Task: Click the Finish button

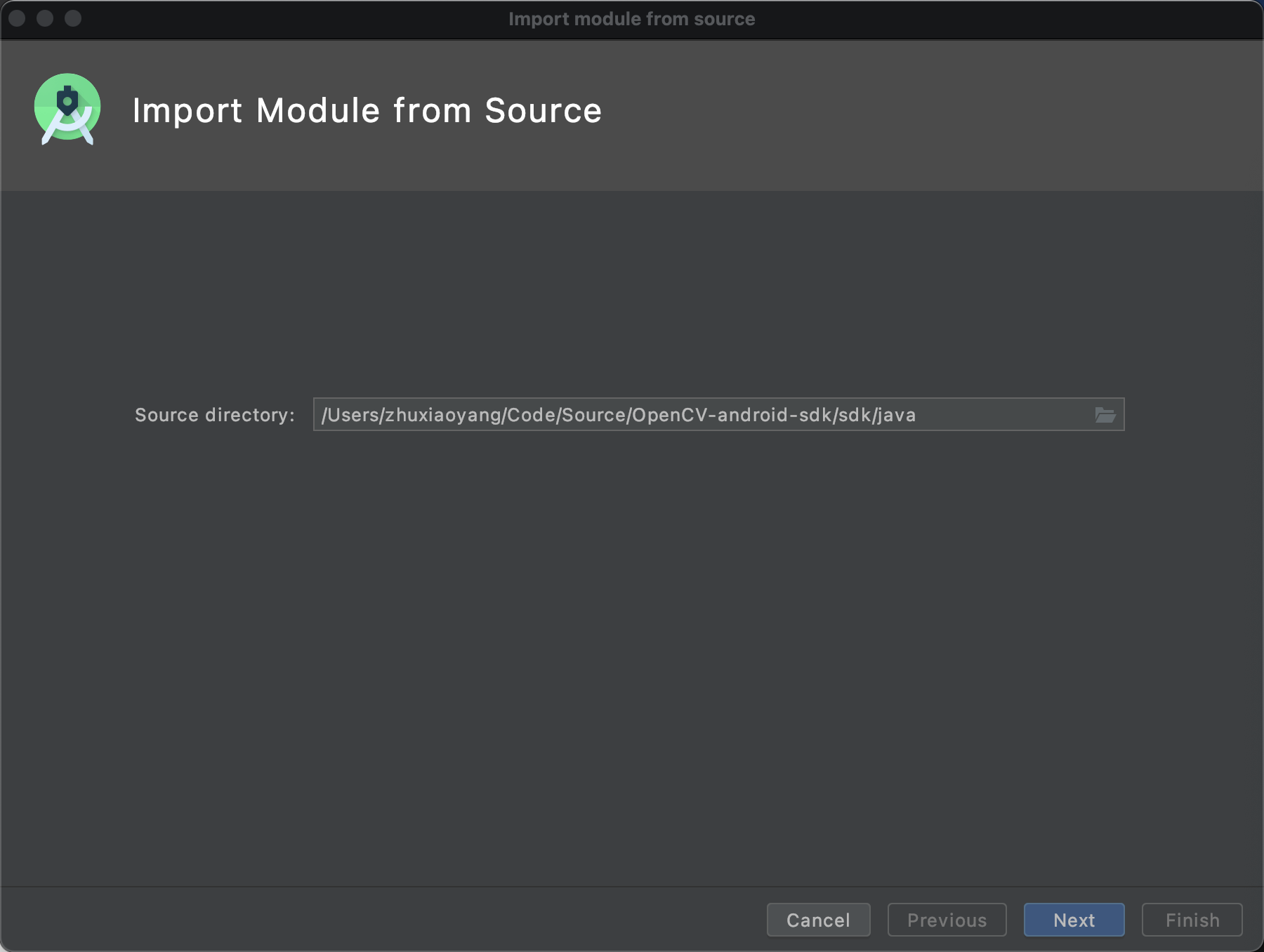Action: [x=1192, y=920]
